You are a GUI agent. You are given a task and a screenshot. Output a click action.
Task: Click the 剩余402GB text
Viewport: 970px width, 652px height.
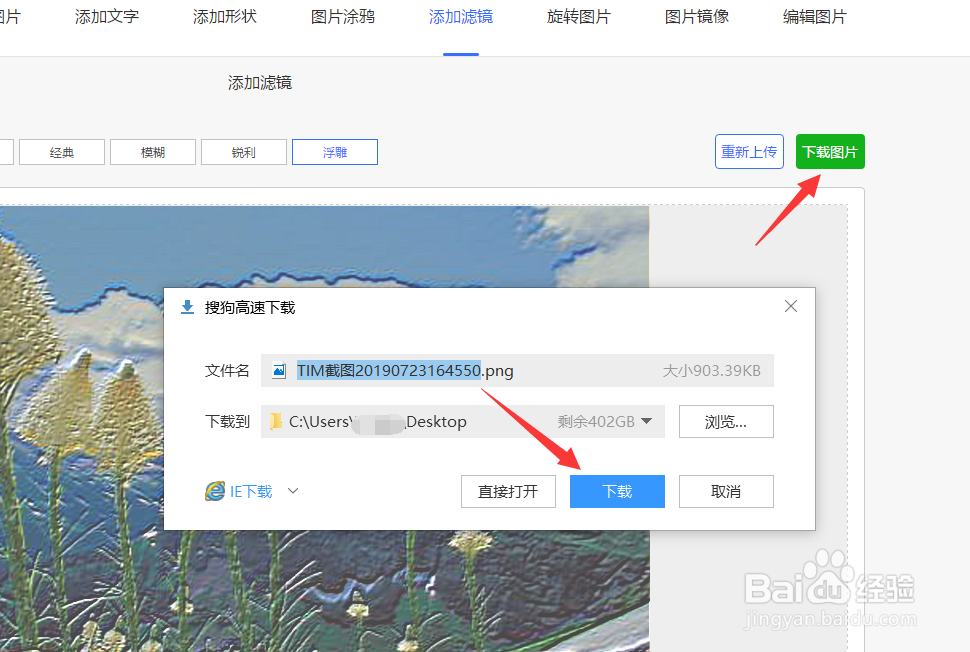[596, 421]
